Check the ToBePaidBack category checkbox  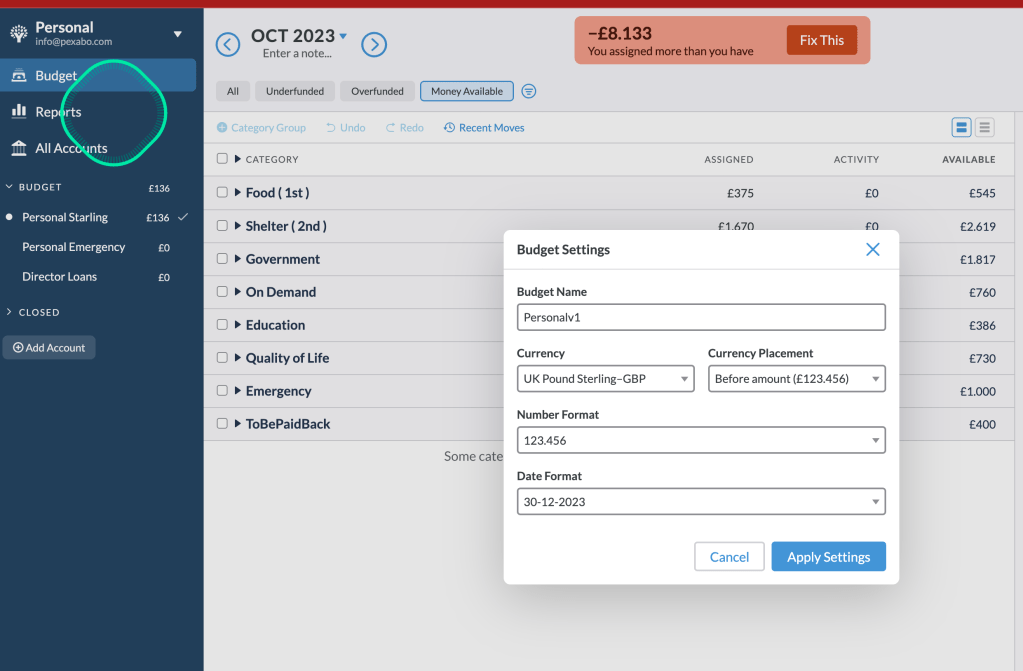(x=222, y=424)
